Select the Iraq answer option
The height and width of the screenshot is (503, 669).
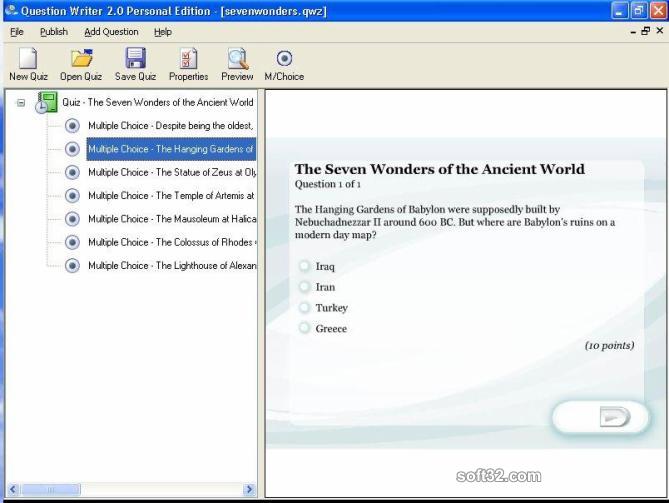coord(304,266)
